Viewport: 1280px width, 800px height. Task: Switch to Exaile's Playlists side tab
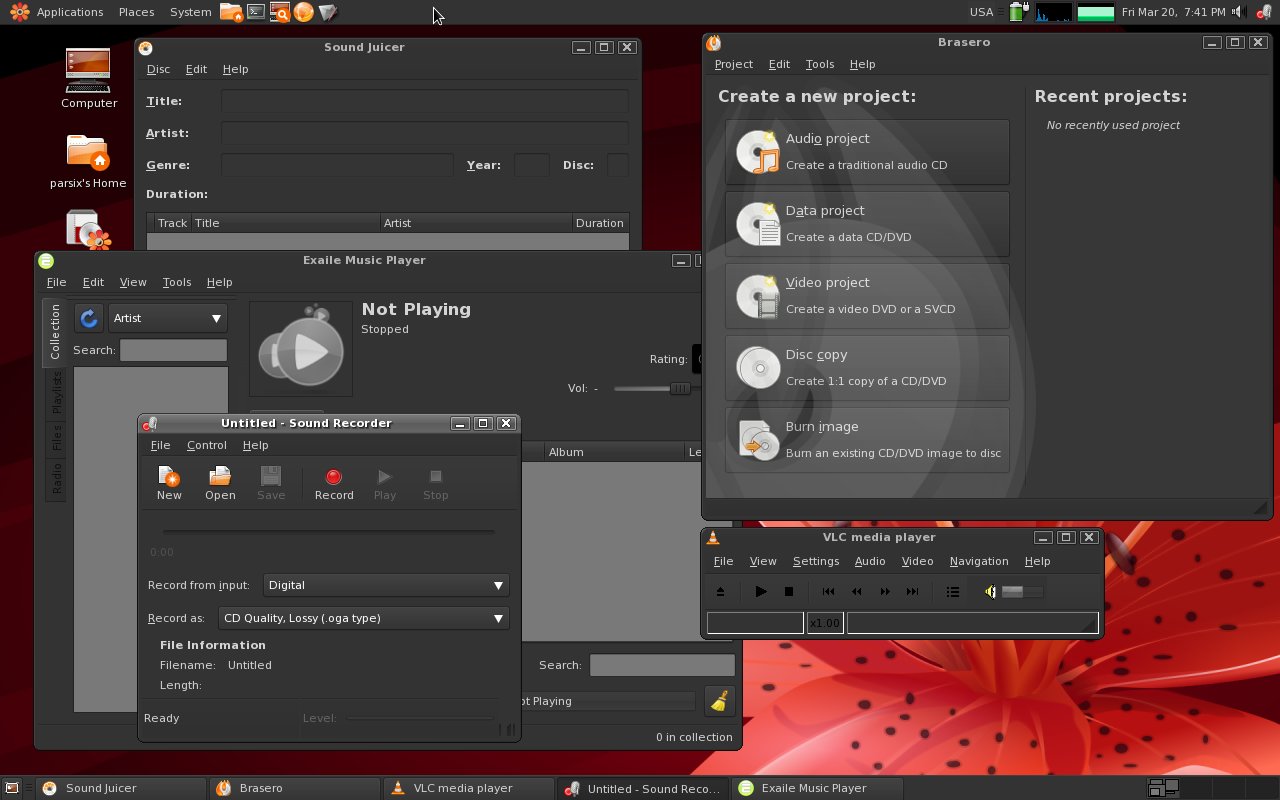tap(56, 392)
